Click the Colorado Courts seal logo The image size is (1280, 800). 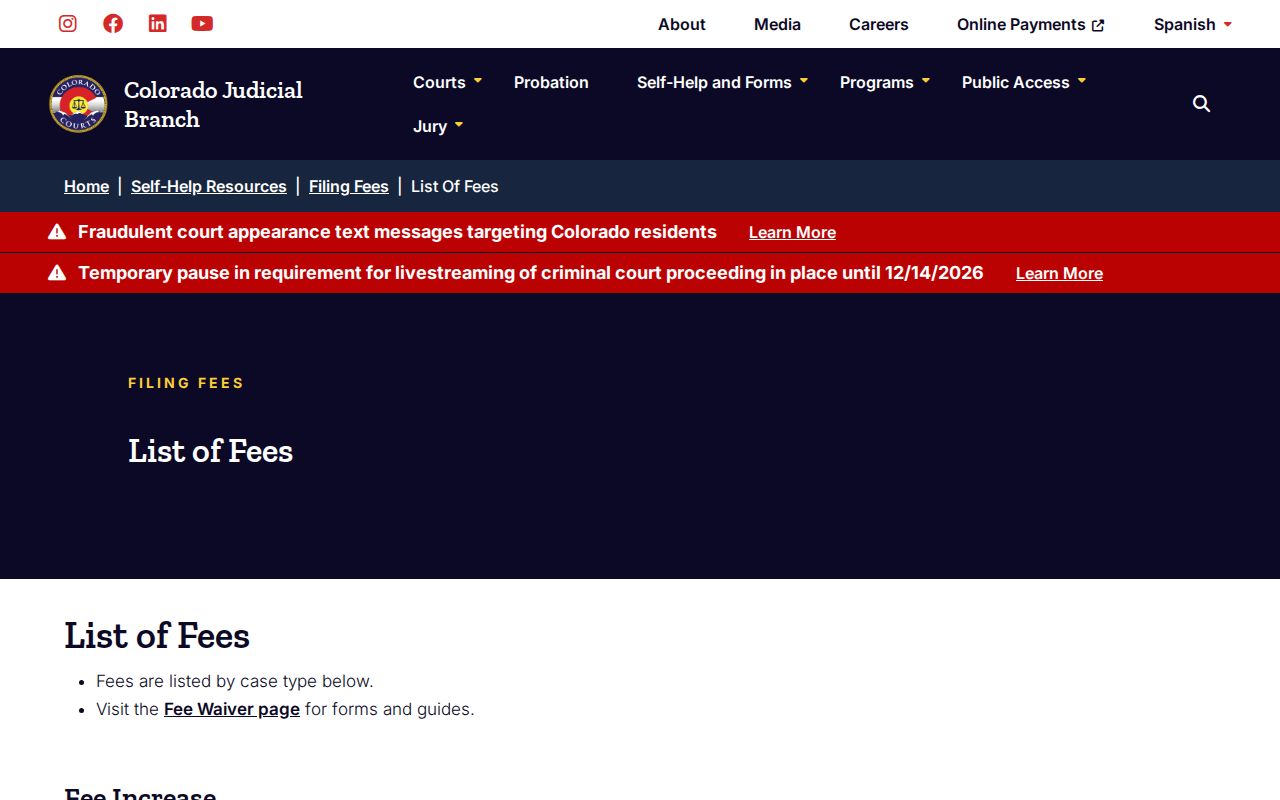tap(78, 104)
